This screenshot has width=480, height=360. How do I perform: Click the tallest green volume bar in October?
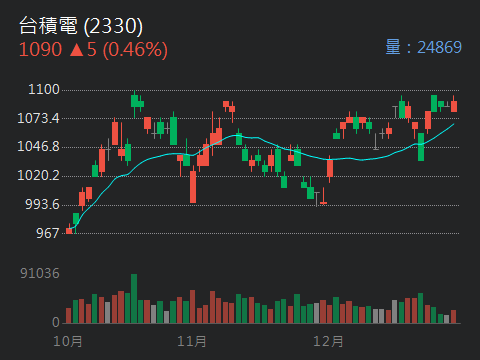tap(134, 298)
